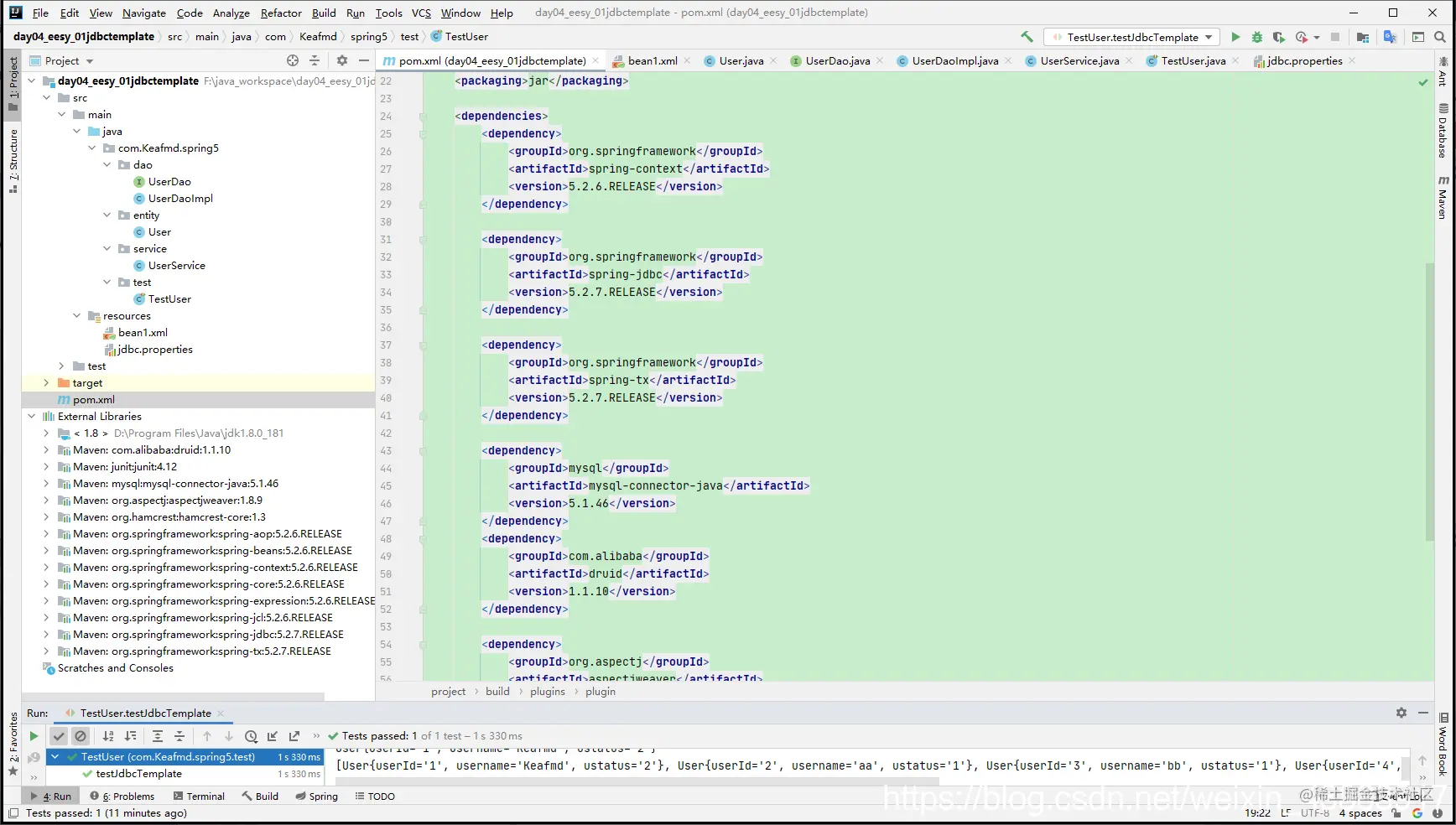Click the Run output horizontal scrollbar

coord(637,781)
